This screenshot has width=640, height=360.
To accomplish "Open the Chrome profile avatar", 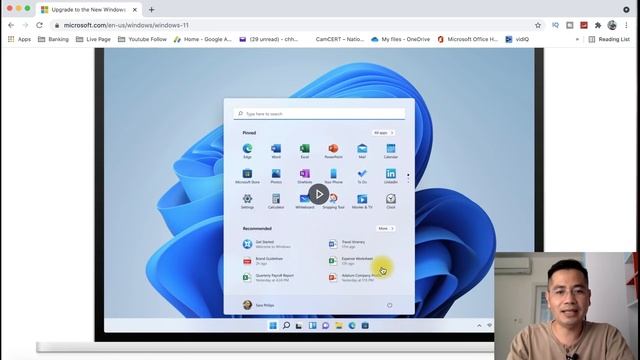I will click(x=612, y=25).
